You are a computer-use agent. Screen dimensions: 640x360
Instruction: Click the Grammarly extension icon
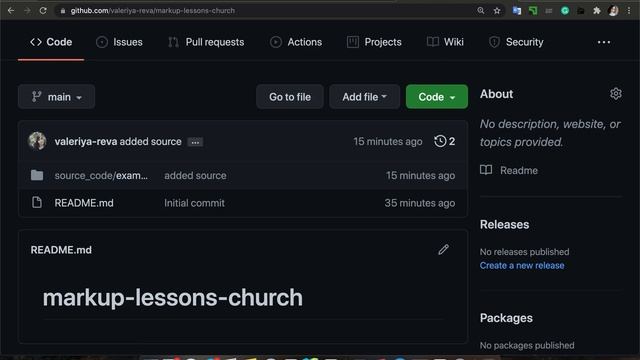pyautogui.click(x=565, y=11)
